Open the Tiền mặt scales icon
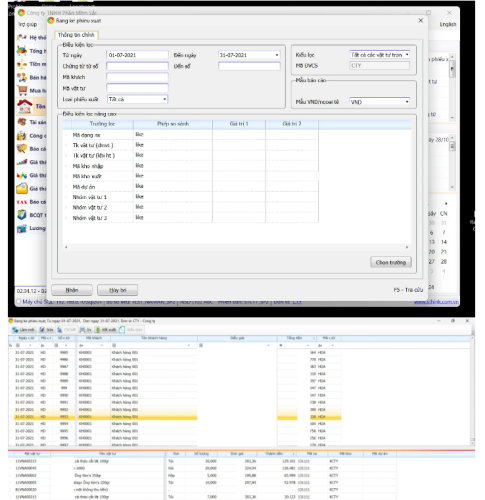Viewport: 485px width, 500px height. (22, 64)
